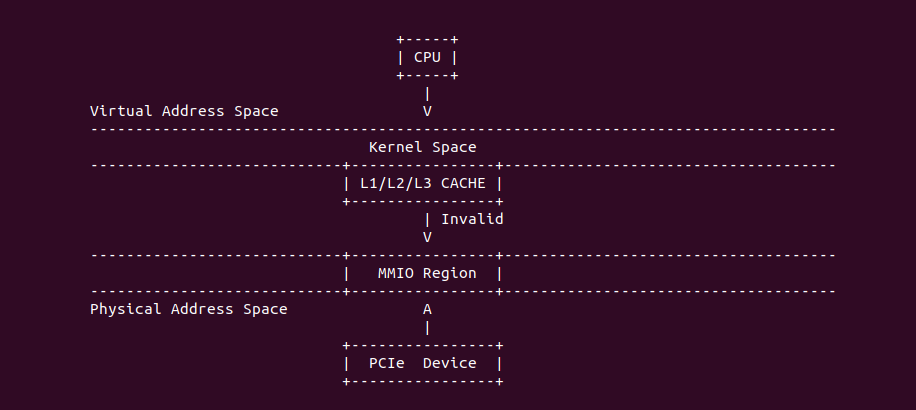This screenshot has height=410, width=916.
Task: Click the L1/L2/L3 CACHE box label
Action: pos(422,184)
